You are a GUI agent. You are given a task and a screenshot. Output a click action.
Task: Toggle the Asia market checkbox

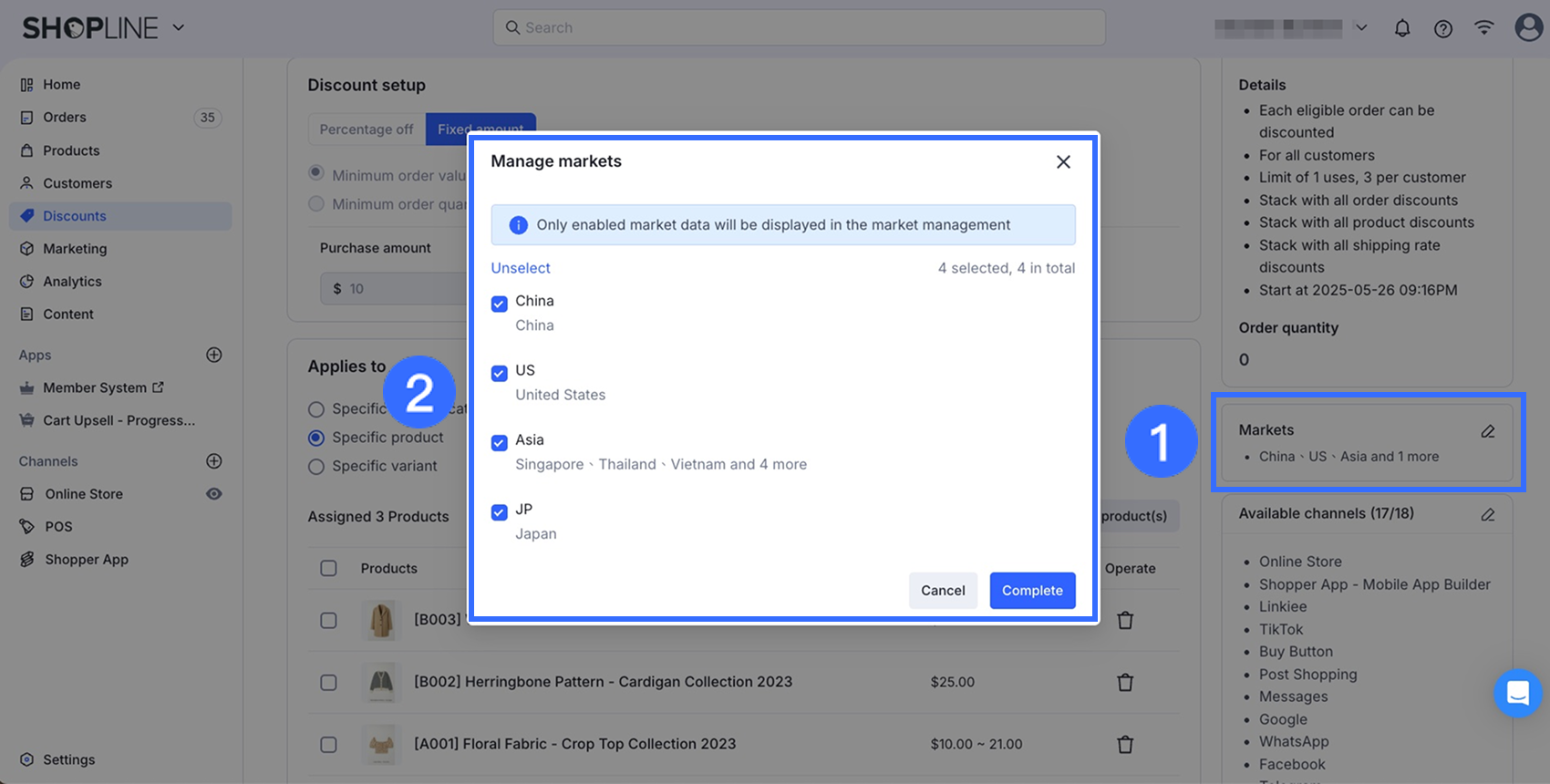(500, 443)
